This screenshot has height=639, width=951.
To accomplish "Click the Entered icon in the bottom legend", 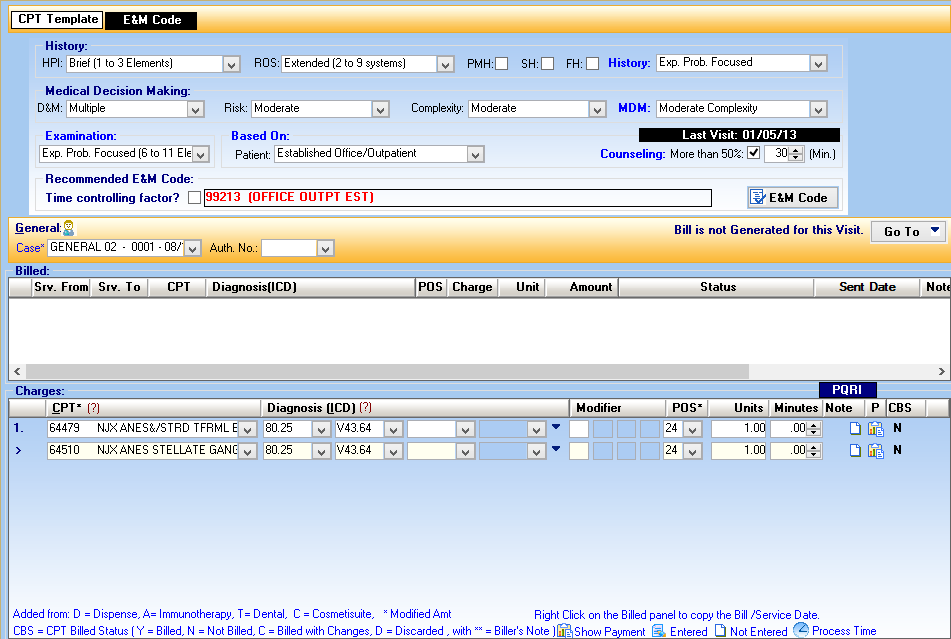I will (x=657, y=631).
